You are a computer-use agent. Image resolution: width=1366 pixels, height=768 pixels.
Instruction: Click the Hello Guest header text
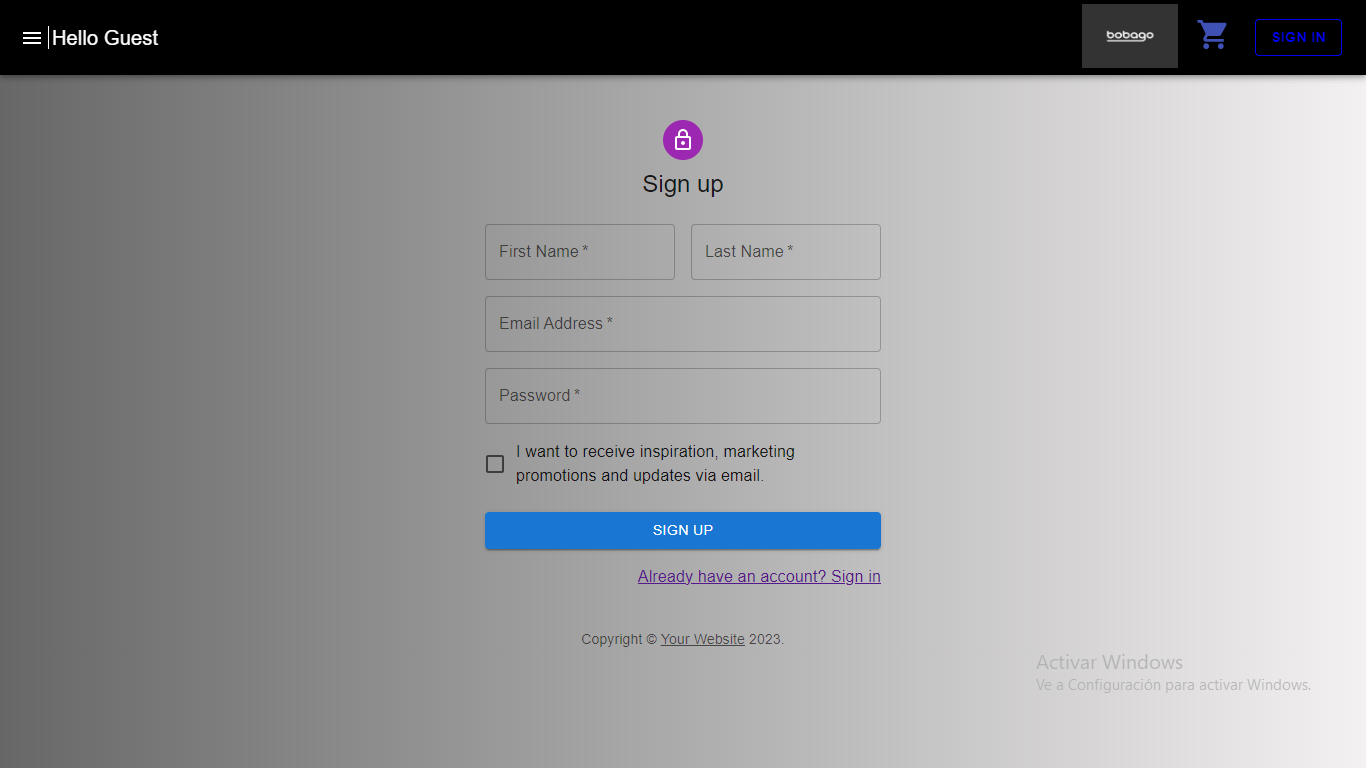105,37
